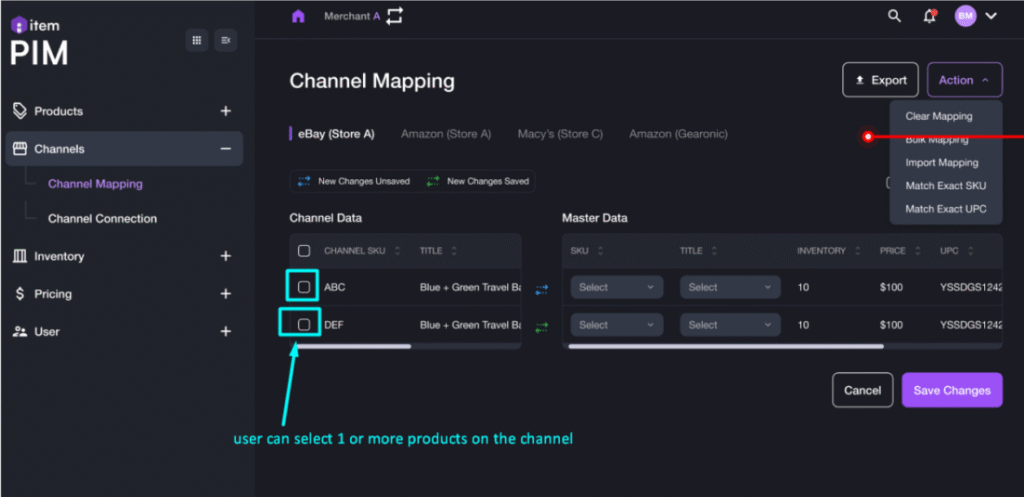Open SKU Select dropdown in first row

pyautogui.click(x=616, y=288)
